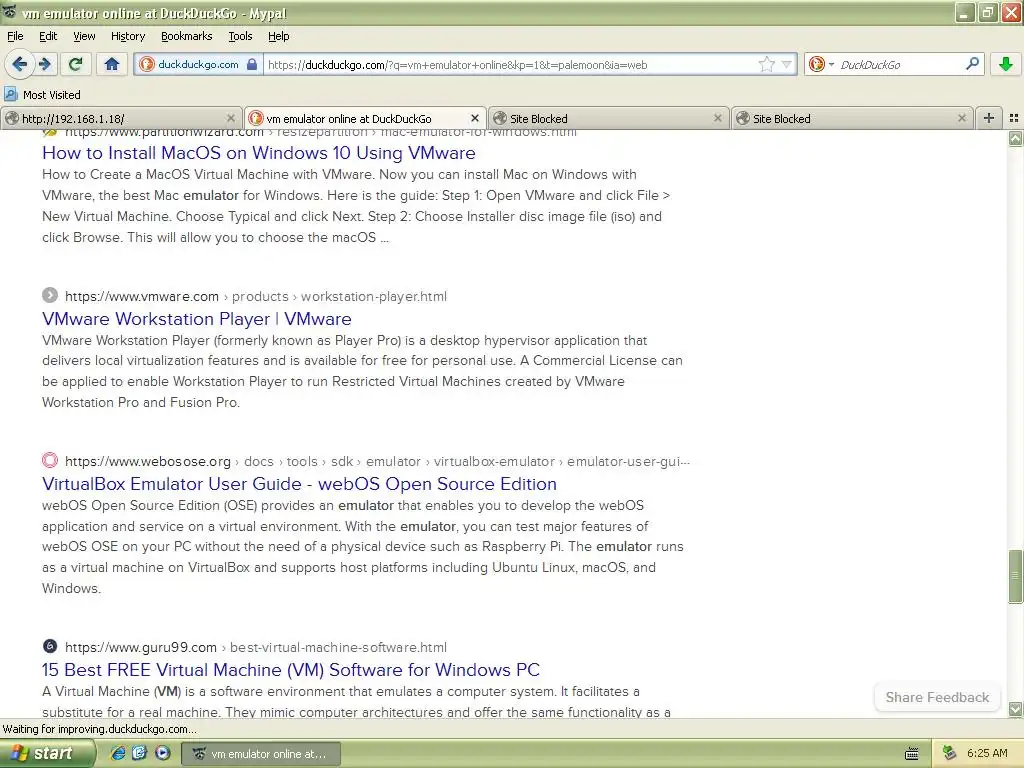This screenshot has height=768, width=1024.
Task: Open the Downloads green arrow button
Action: [1005, 64]
